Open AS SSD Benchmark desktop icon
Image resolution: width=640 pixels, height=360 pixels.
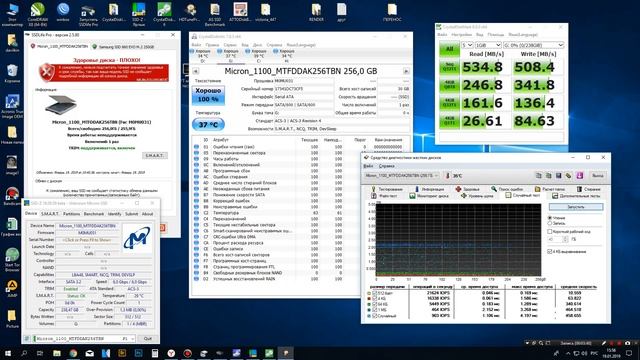[215, 13]
